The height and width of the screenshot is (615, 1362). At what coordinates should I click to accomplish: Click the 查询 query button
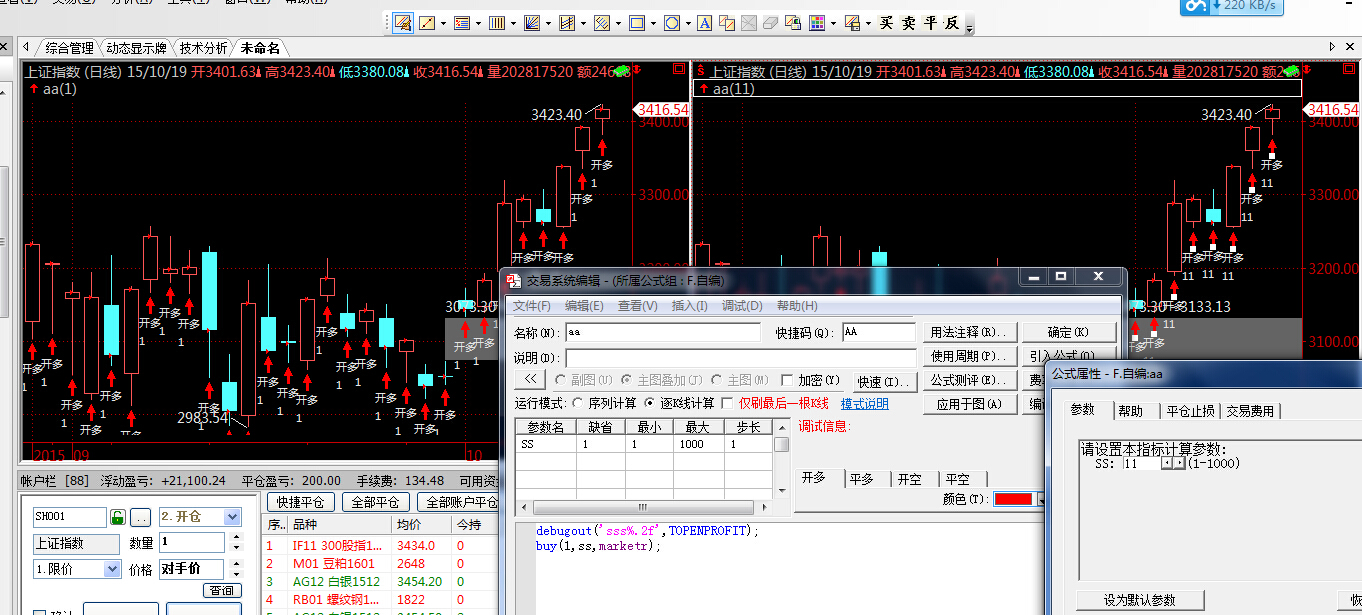pyautogui.click(x=221, y=590)
